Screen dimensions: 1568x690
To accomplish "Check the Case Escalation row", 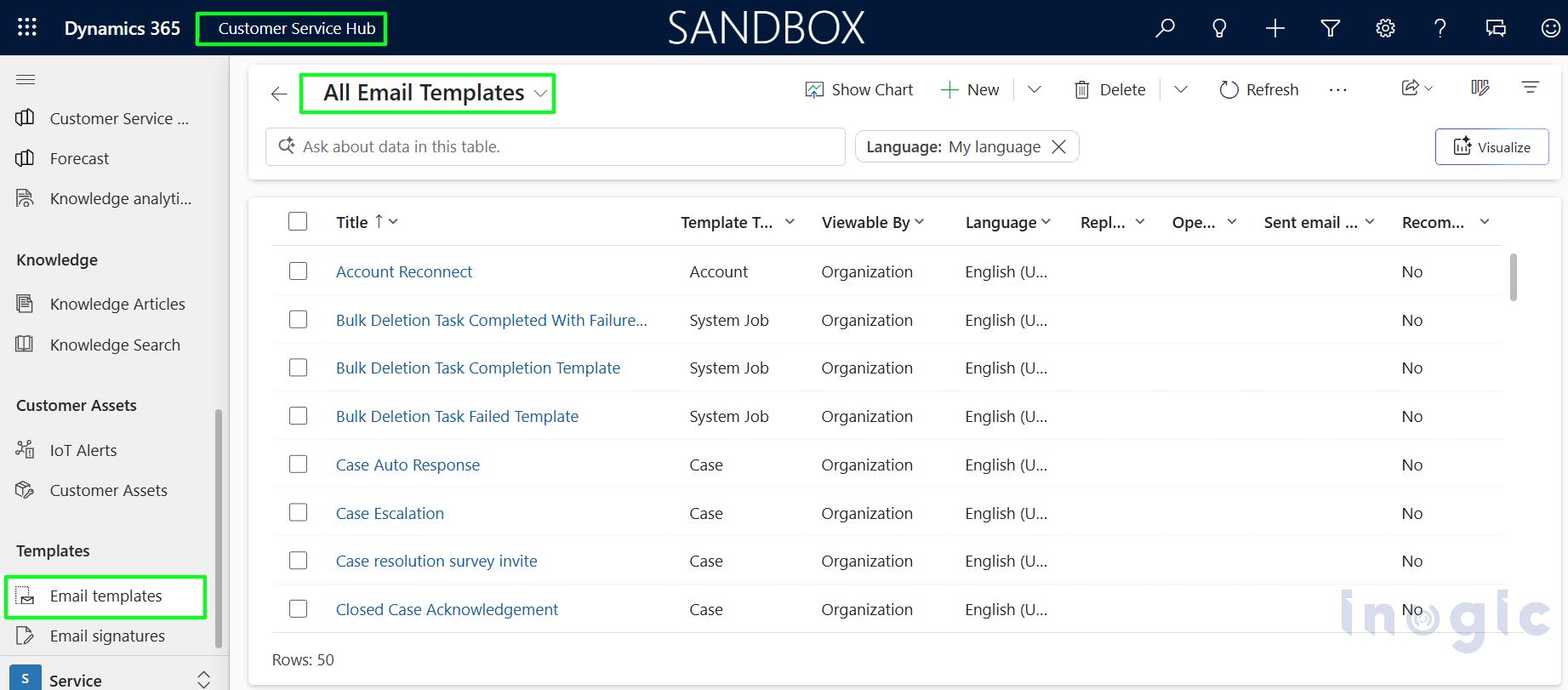I will pyautogui.click(x=298, y=512).
